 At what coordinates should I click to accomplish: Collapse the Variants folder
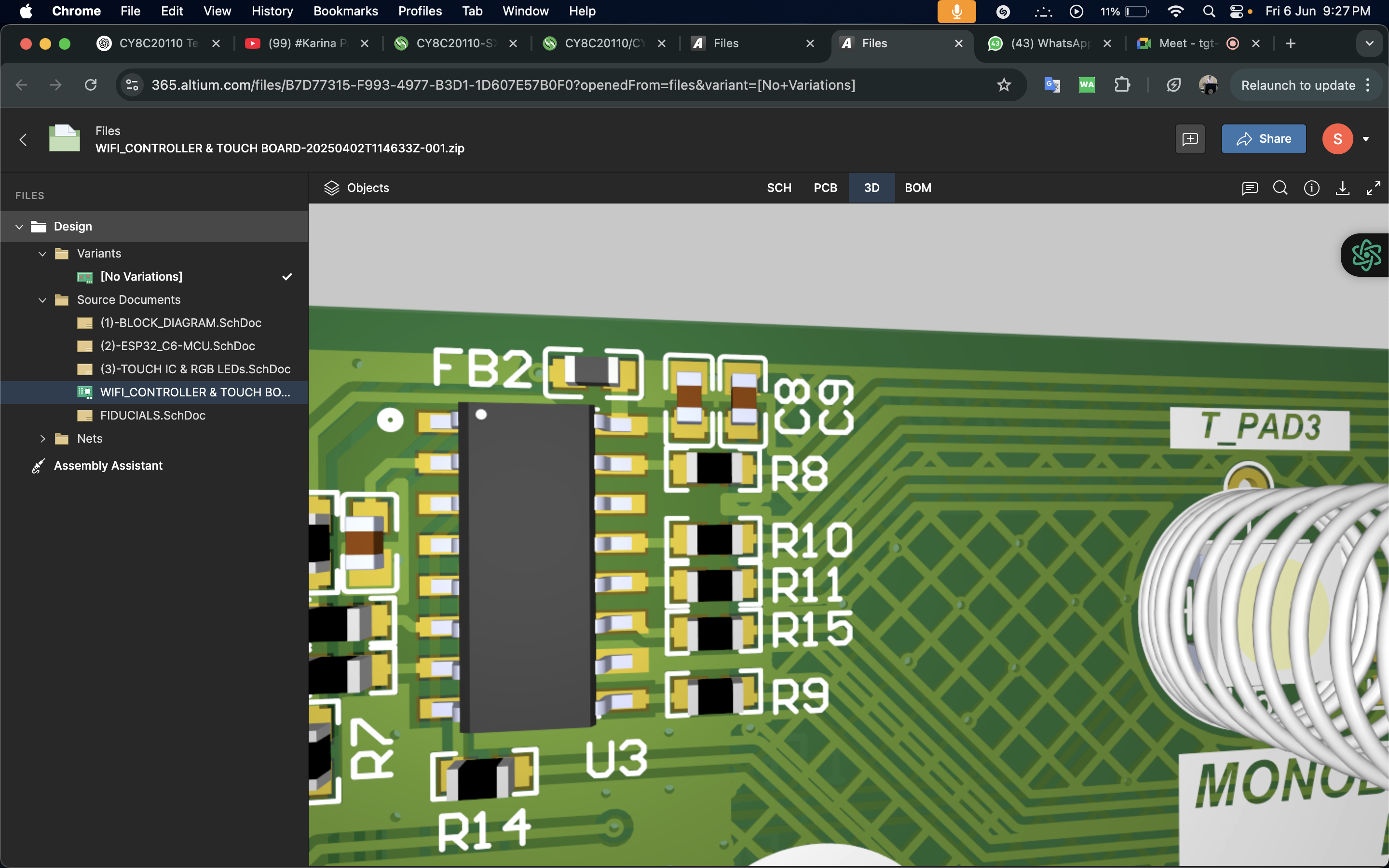pos(42,254)
